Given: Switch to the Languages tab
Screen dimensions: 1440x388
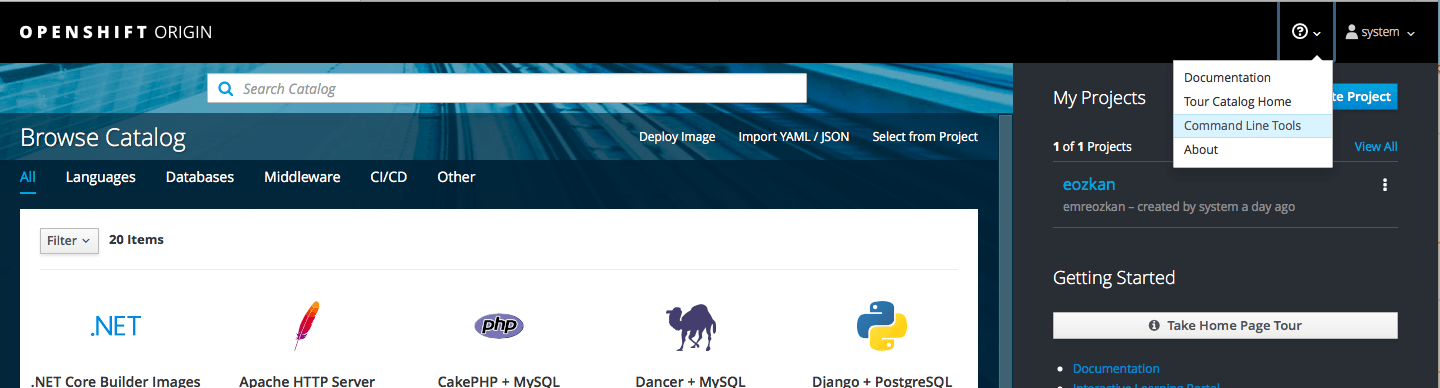Looking at the screenshot, I should pos(100,177).
